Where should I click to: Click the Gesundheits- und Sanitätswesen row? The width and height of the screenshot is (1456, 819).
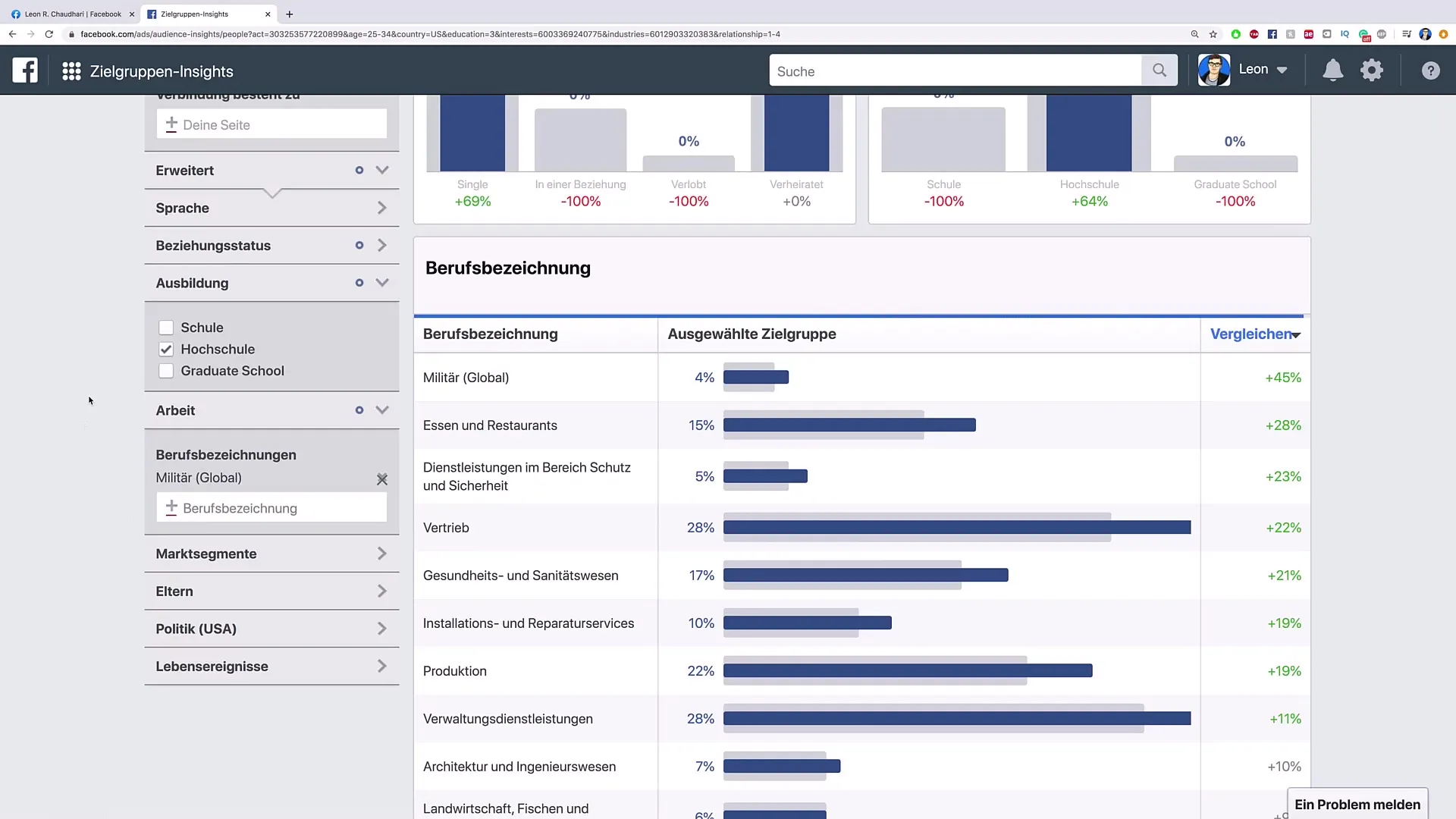[x=861, y=576]
